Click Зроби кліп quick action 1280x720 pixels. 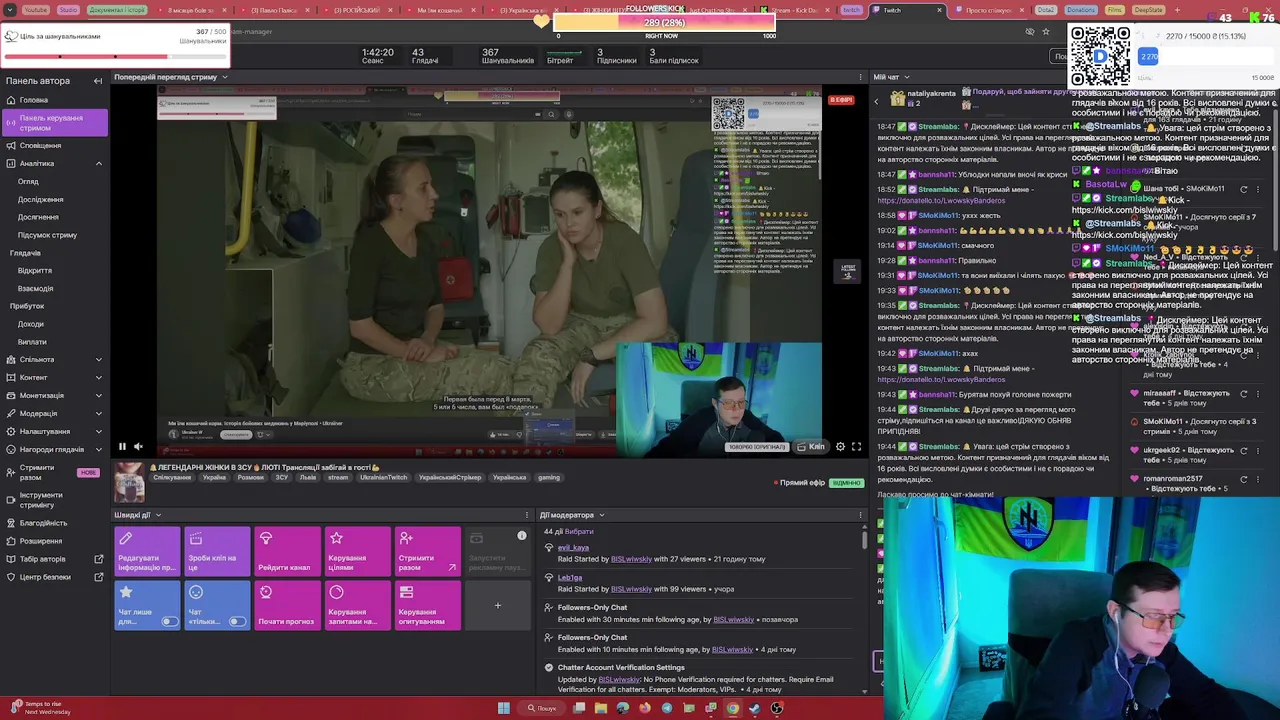coord(217,552)
